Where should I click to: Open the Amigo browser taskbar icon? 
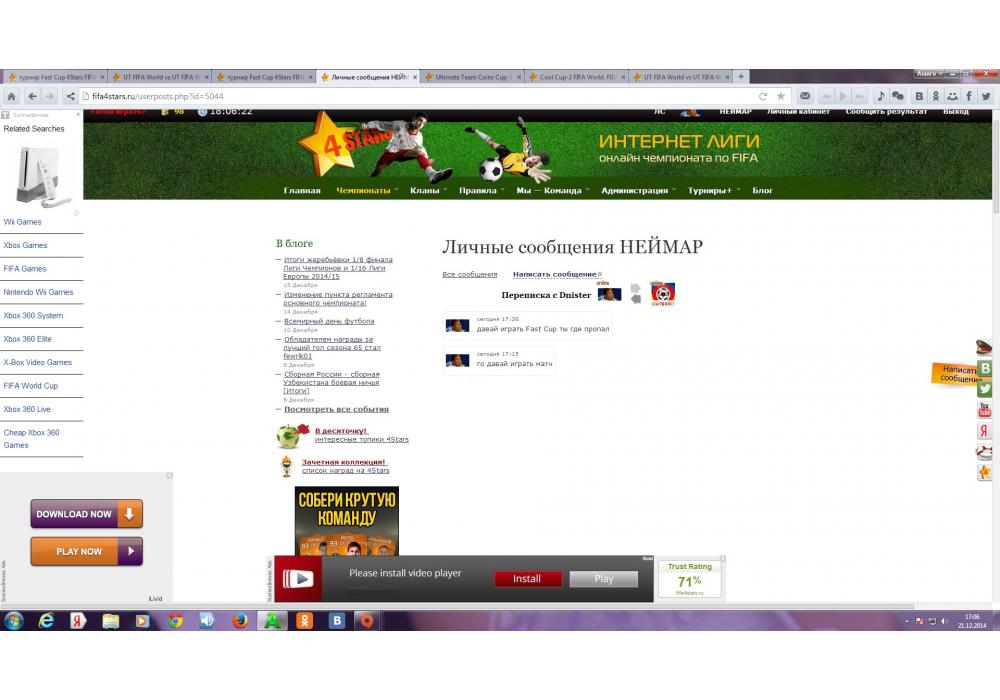coord(272,620)
